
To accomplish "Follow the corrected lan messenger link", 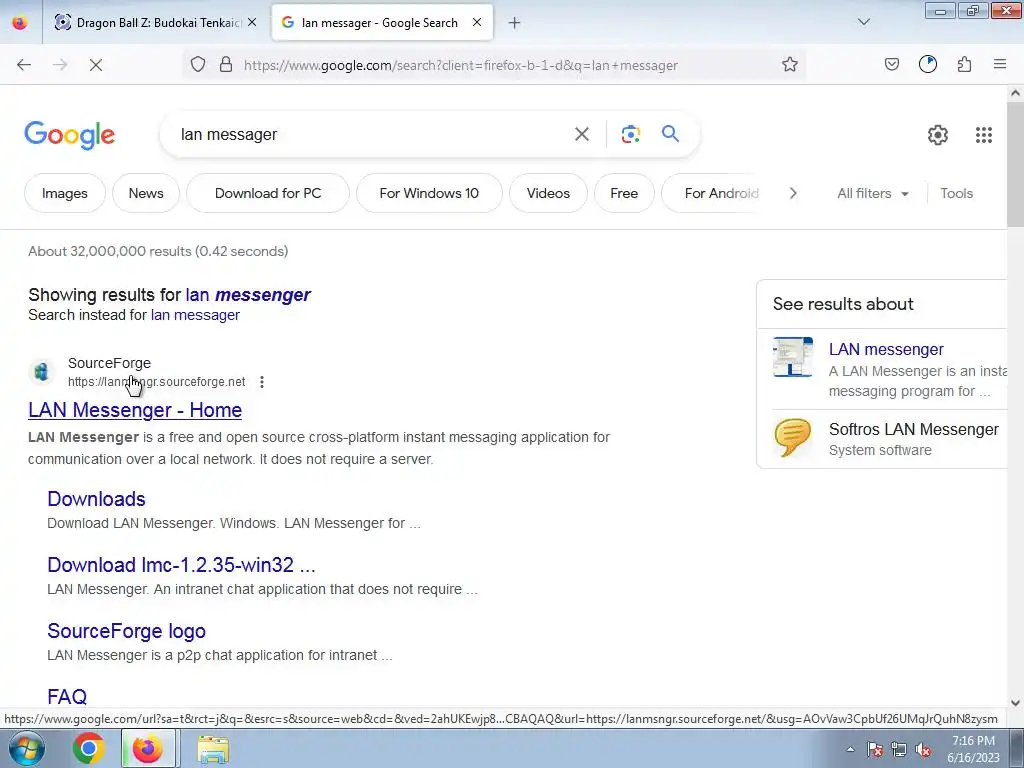I will click(248, 295).
